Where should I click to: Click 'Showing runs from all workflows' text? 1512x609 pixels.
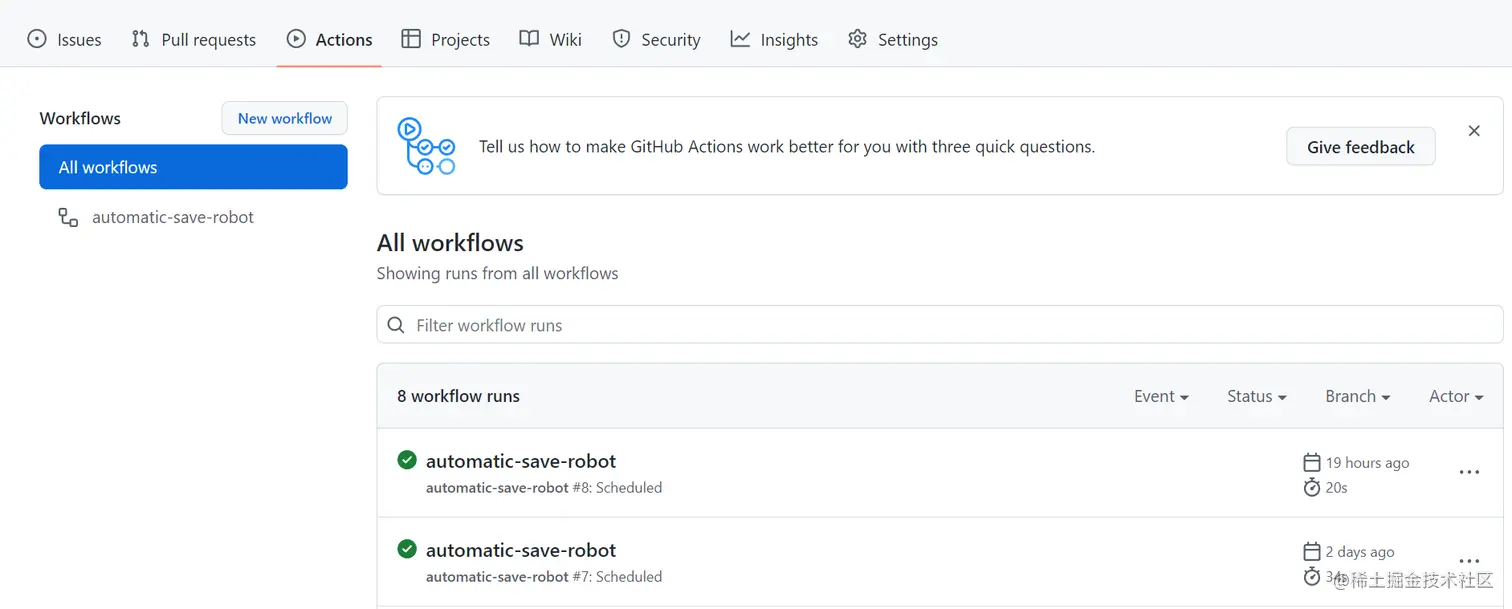coord(497,273)
